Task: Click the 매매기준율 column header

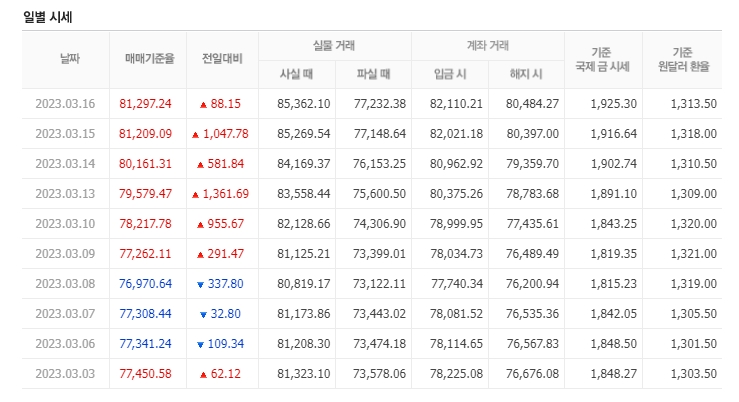Action: 149,58
